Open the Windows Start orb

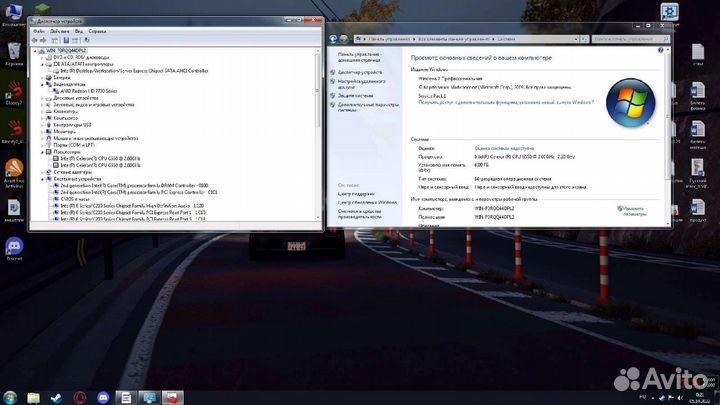10,397
